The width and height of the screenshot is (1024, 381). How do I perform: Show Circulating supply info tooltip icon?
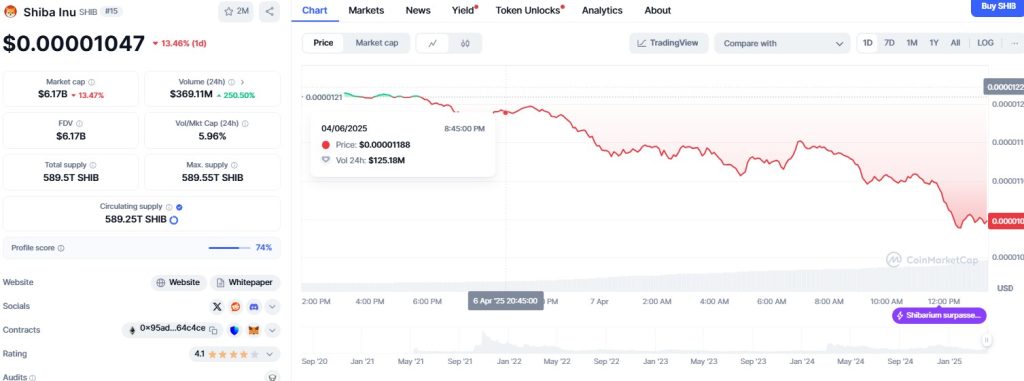169,207
